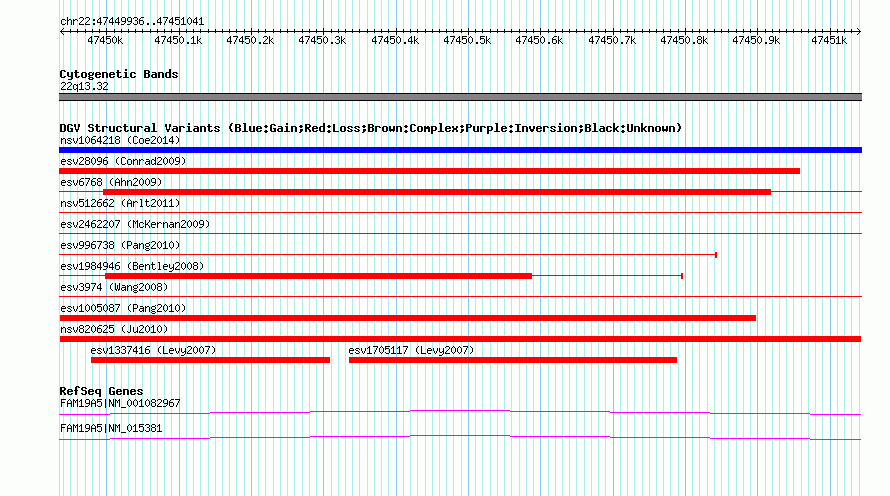890x496 pixels.
Task: Select the 47450.8k ruler tick label
Action: (683, 40)
